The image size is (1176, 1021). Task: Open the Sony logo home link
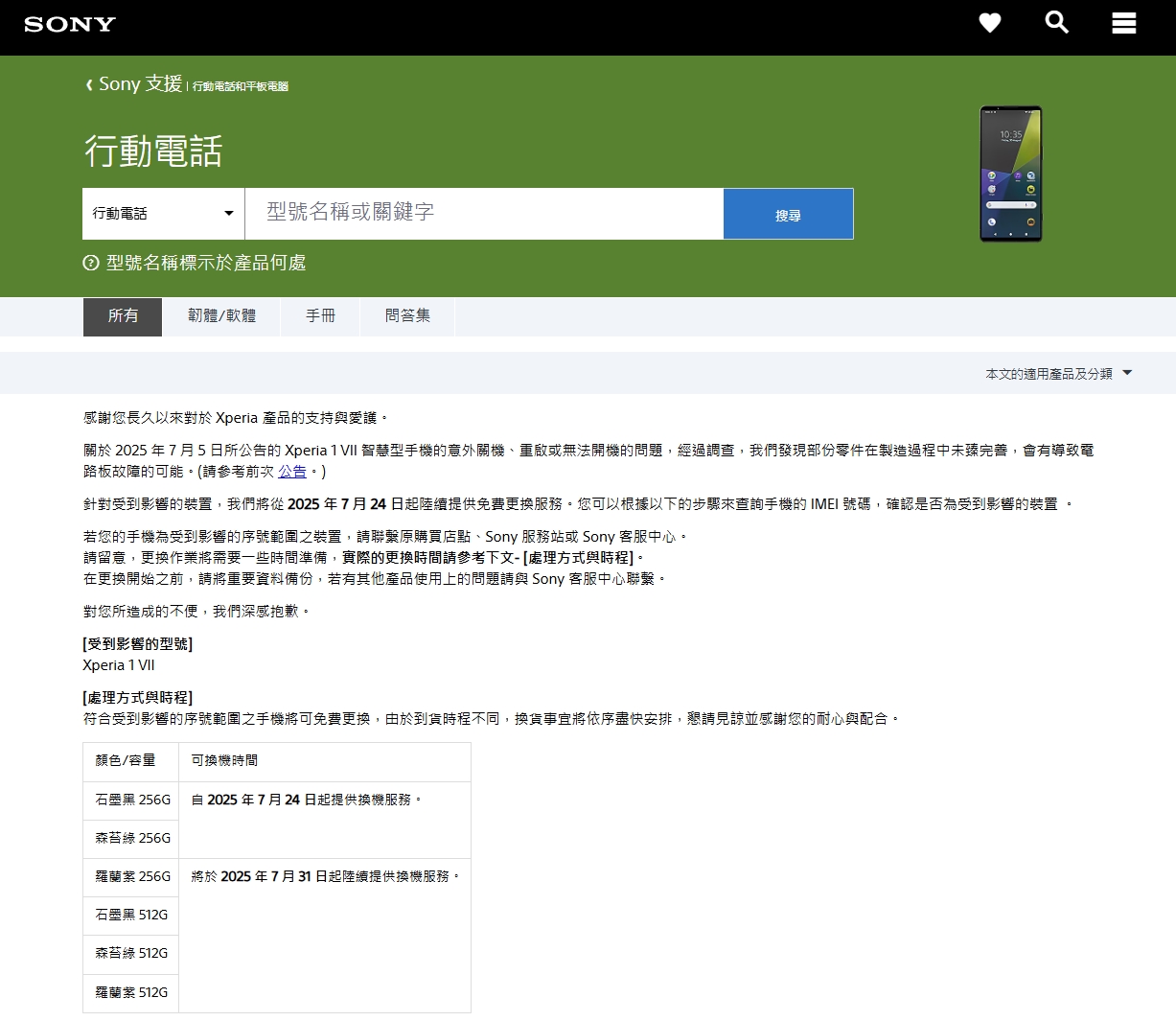[x=69, y=24]
